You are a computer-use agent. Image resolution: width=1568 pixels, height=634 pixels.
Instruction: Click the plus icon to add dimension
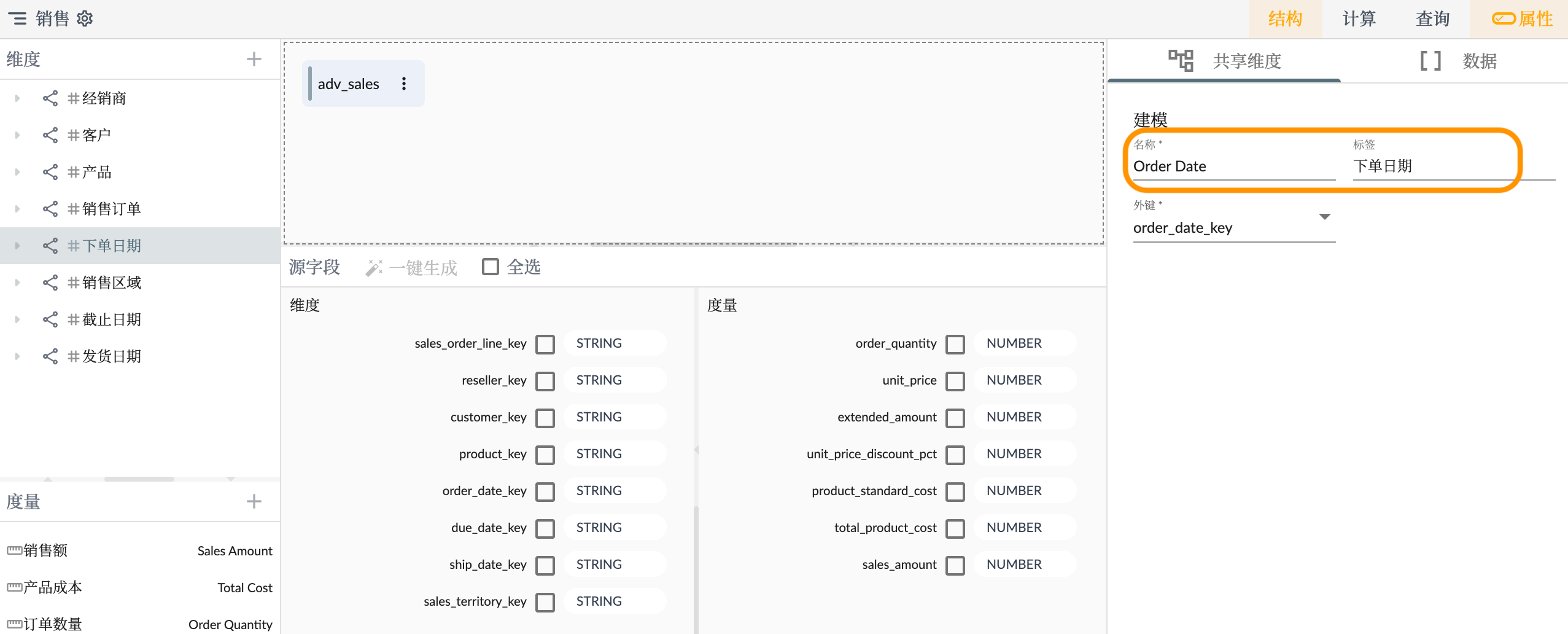click(254, 59)
